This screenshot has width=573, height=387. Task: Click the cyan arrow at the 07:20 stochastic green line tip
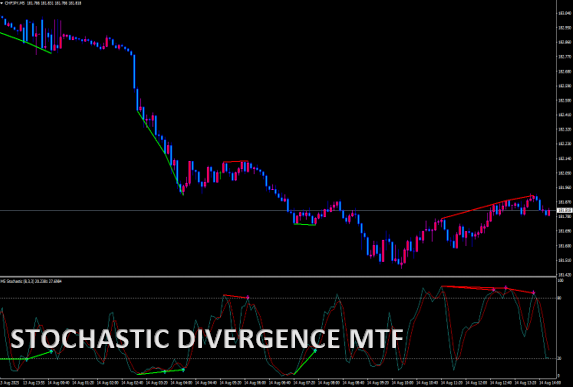(315, 351)
